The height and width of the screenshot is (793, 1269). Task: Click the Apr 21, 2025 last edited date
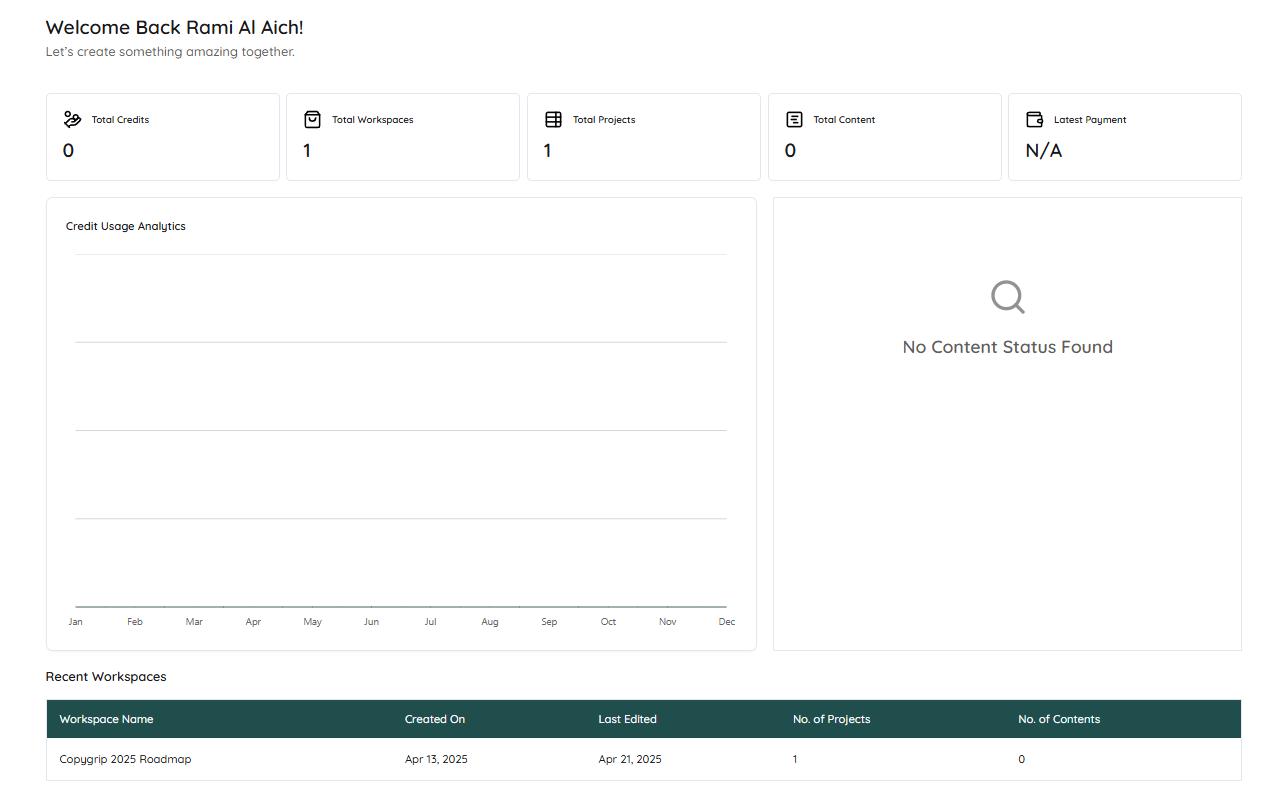pyautogui.click(x=629, y=759)
